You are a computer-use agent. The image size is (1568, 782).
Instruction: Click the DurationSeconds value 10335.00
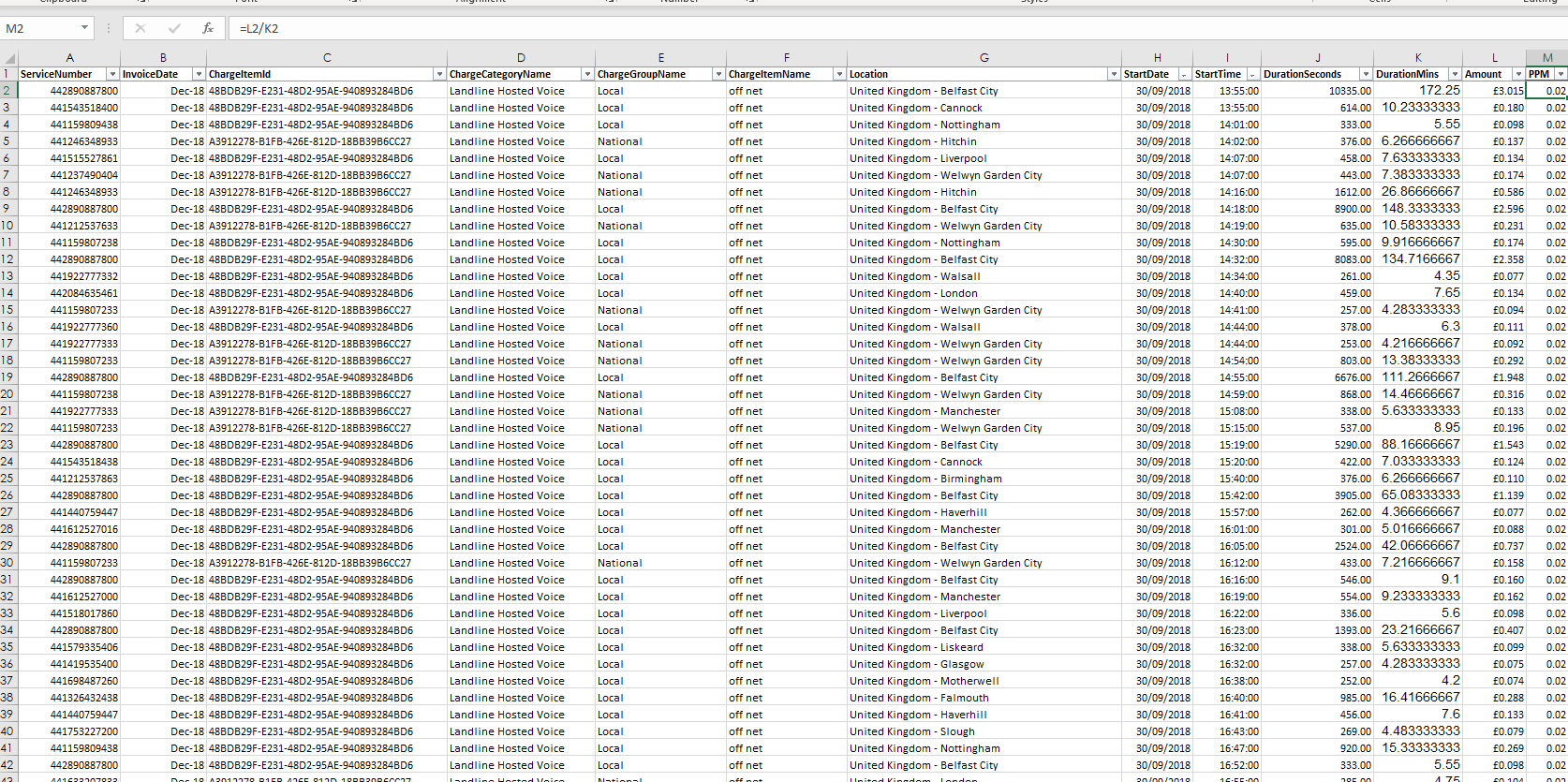click(1317, 91)
